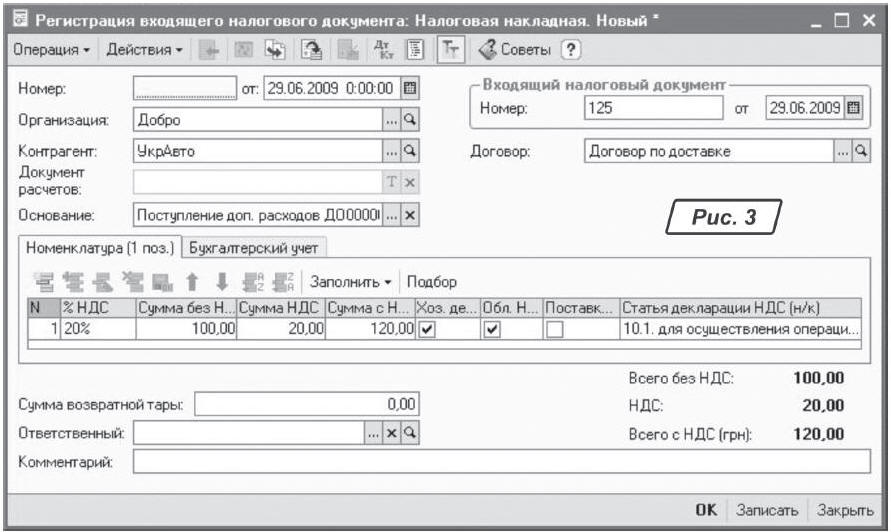Image resolution: width=891 pixels, height=532 pixels.
Task: Open Контрагент record with magnifier icon
Action: 408,152
